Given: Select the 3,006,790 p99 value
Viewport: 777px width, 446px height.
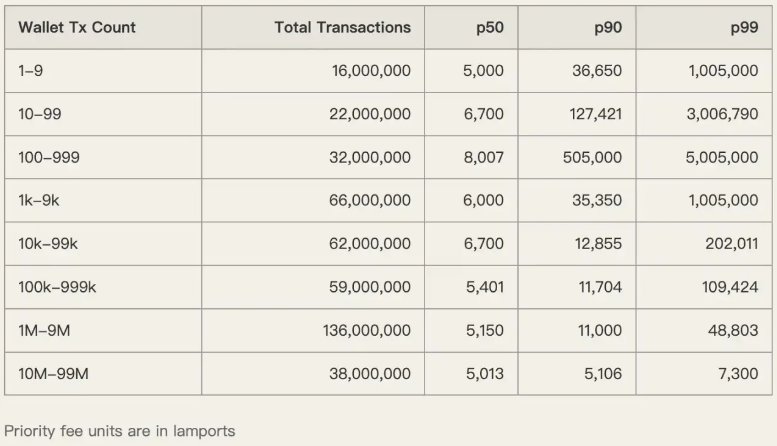Looking at the screenshot, I should (720, 114).
